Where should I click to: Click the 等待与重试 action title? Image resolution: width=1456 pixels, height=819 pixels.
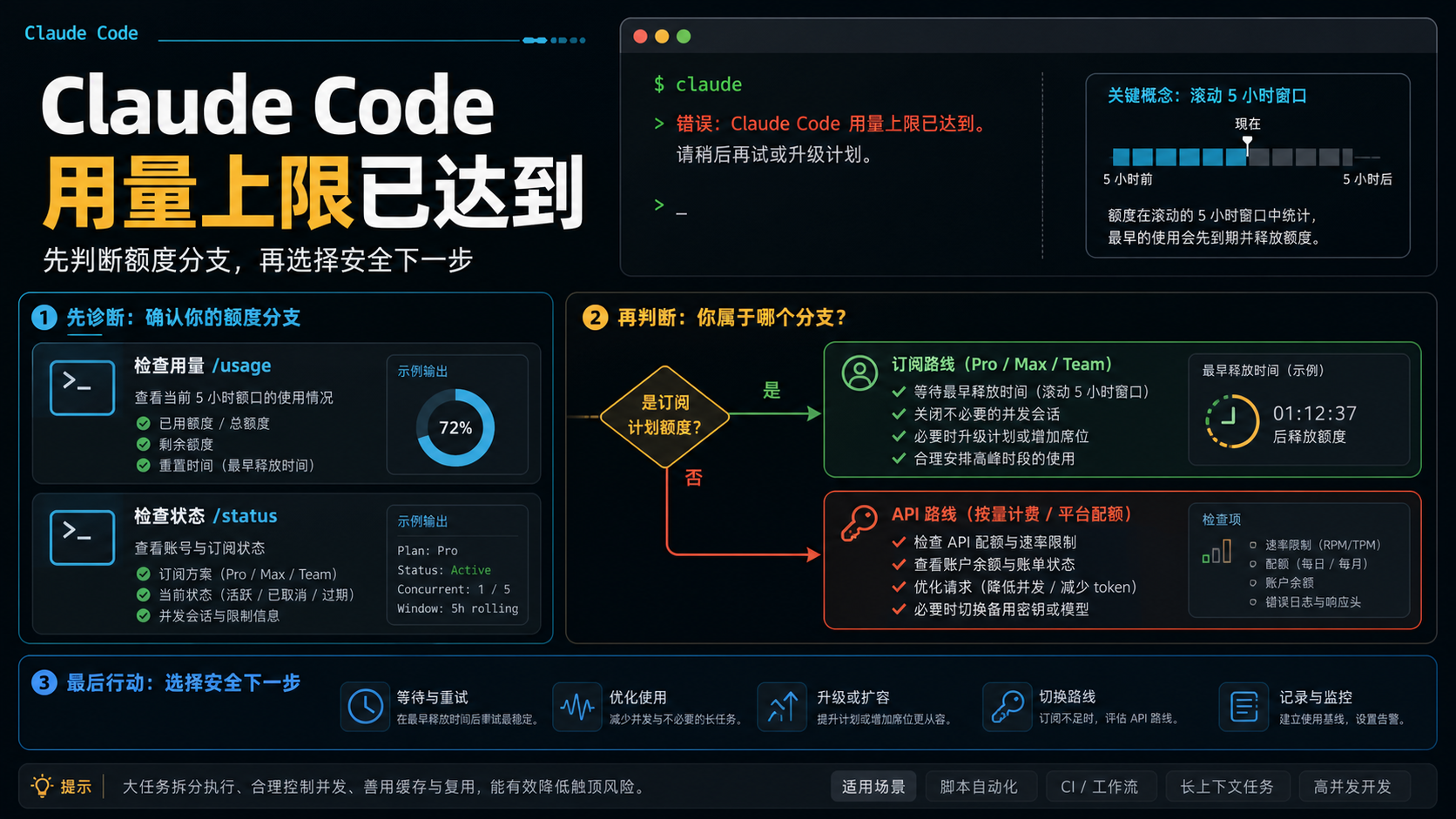click(432, 697)
